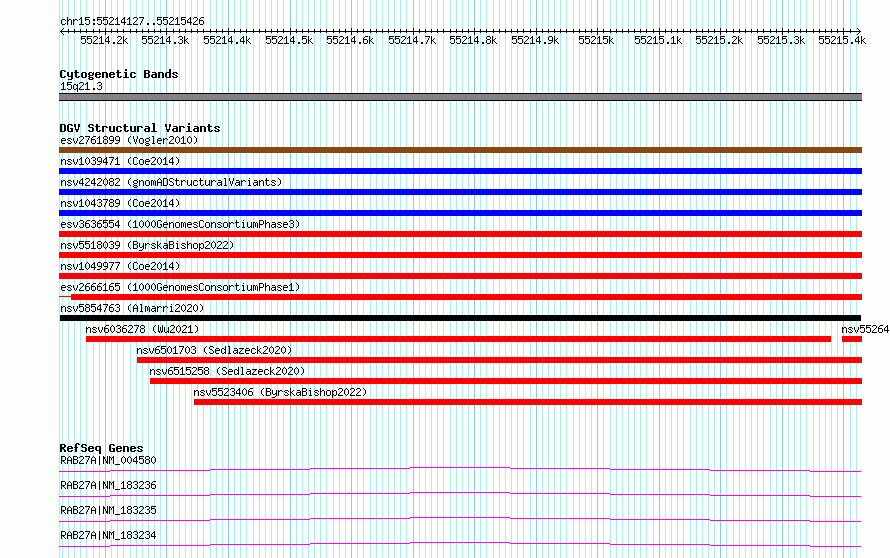Select red bar under nsv5523406
Screen dimensions: 890x558
[x=528, y=402]
